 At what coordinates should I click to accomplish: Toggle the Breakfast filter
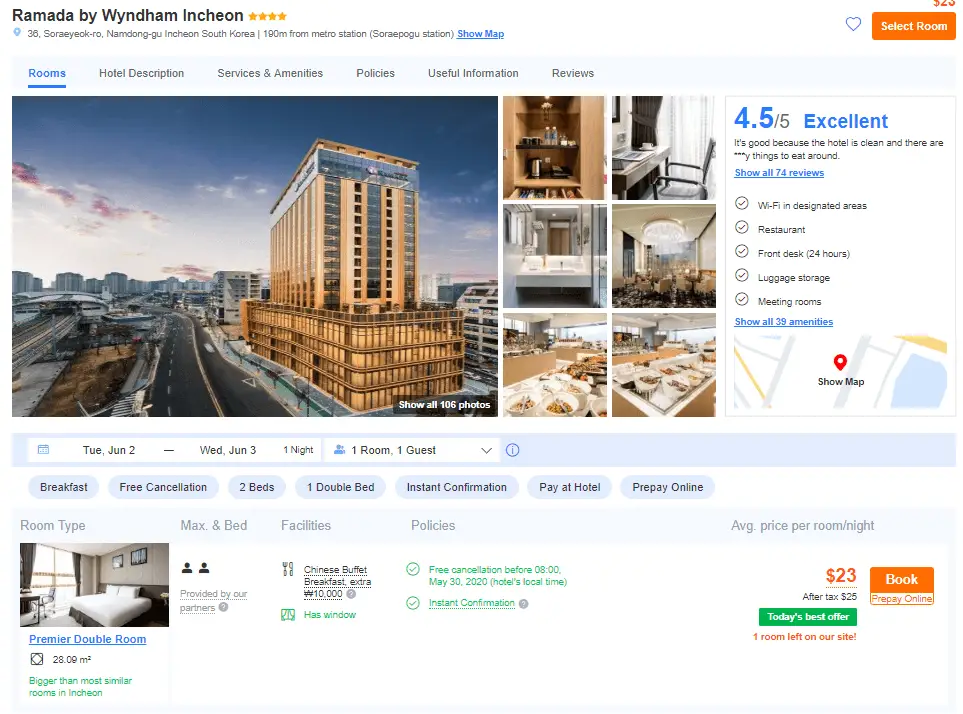[x=63, y=487]
